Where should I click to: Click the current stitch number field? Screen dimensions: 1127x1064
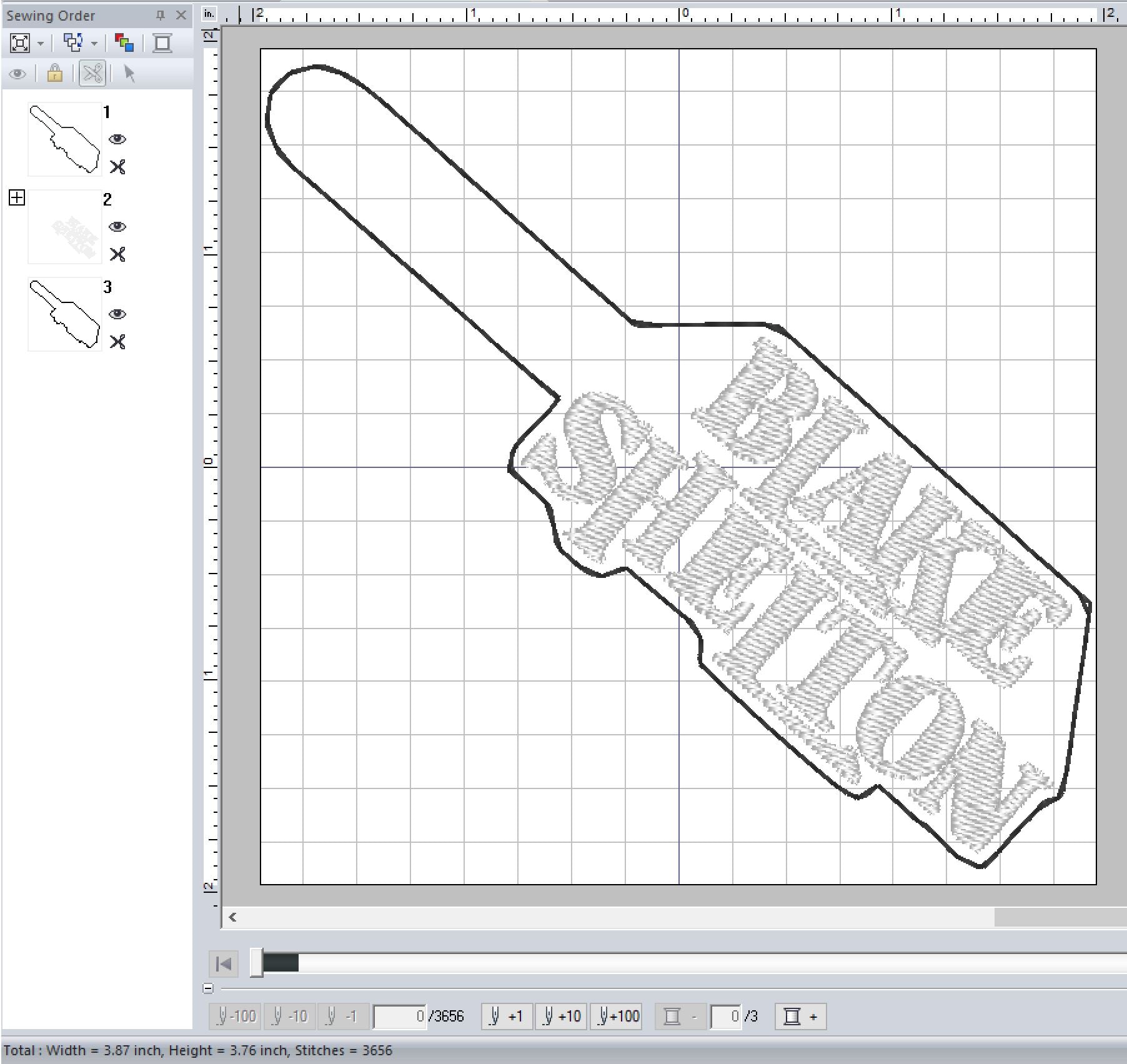coord(400,1017)
